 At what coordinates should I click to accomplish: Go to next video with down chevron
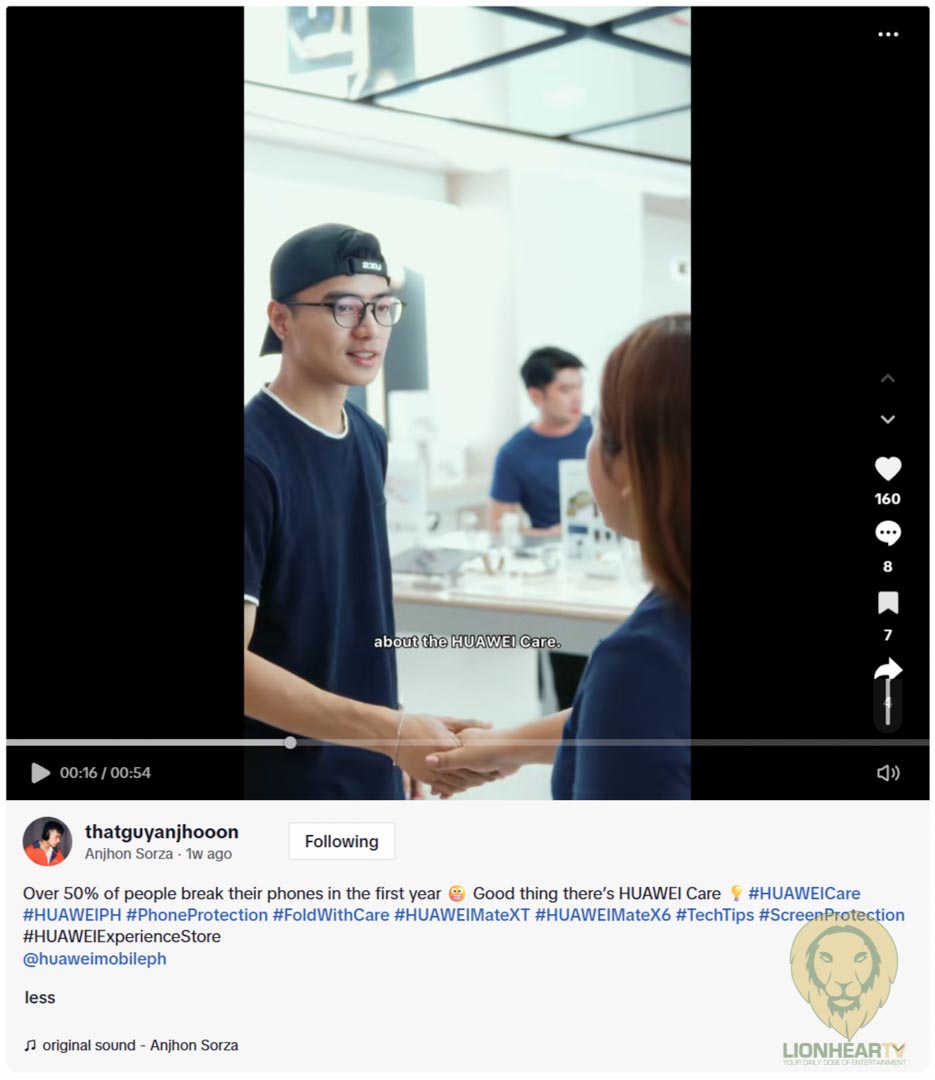coord(887,419)
